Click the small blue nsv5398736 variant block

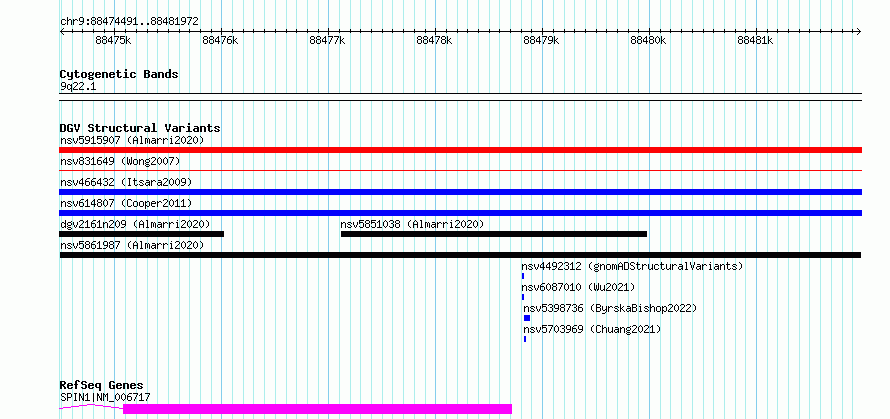coord(527,318)
